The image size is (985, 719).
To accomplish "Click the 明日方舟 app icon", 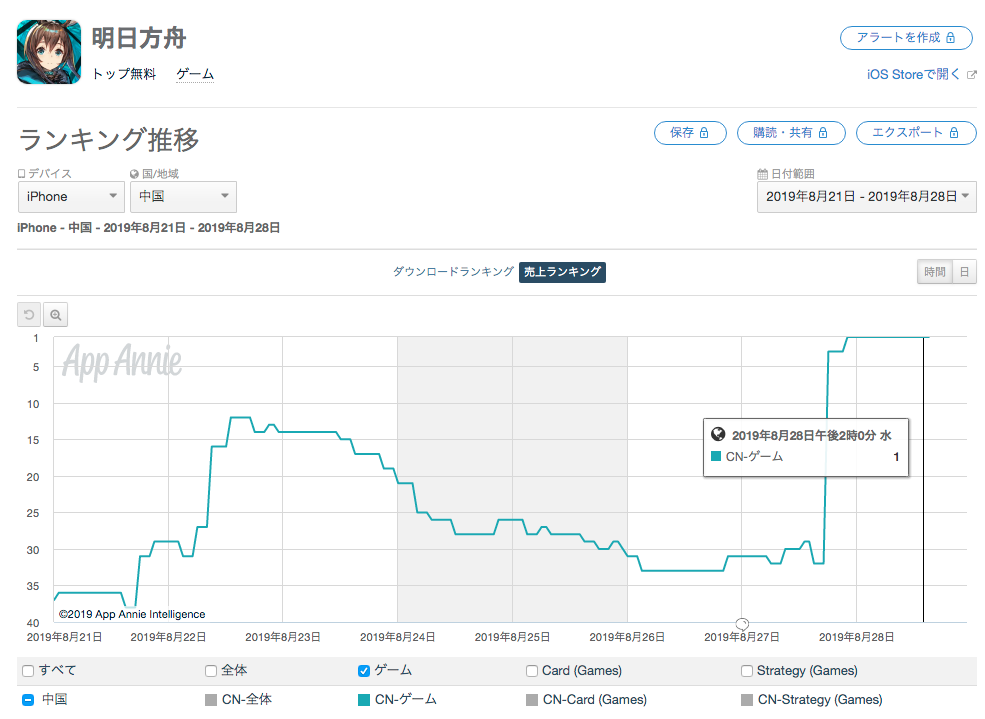I will click(x=49, y=52).
